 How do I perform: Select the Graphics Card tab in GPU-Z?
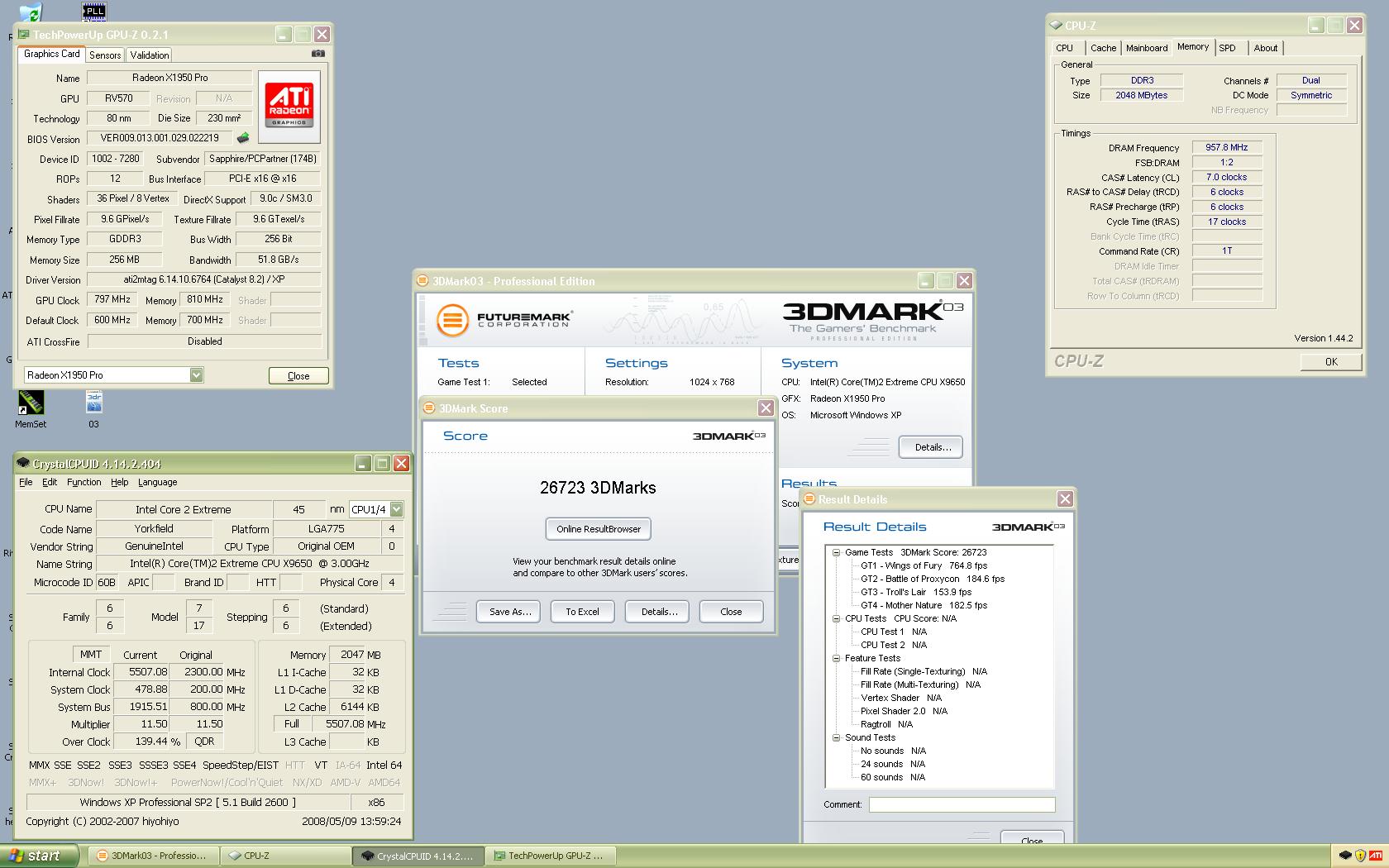click(x=52, y=54)
